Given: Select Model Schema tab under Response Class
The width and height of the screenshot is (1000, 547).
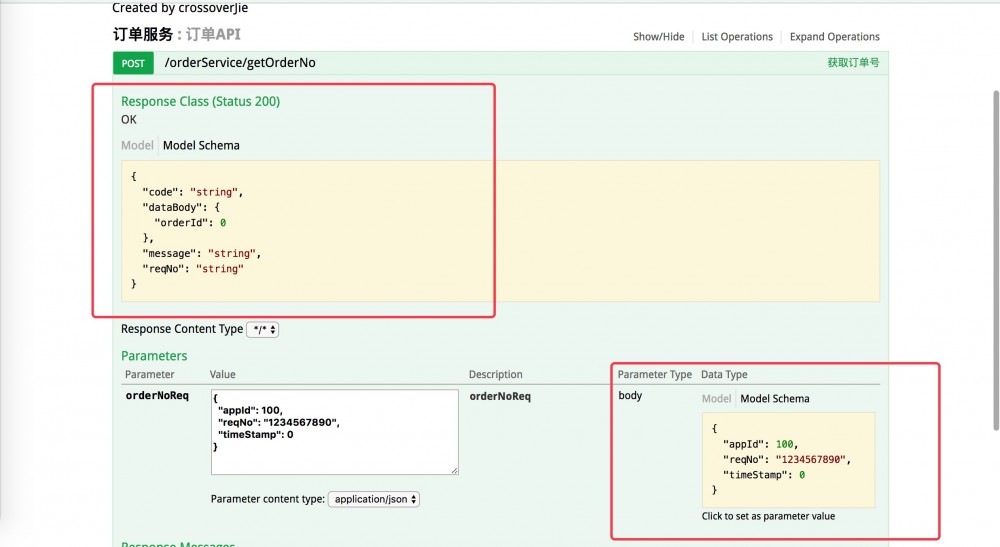Looking at the screenshot, I should tap(201, 146).
